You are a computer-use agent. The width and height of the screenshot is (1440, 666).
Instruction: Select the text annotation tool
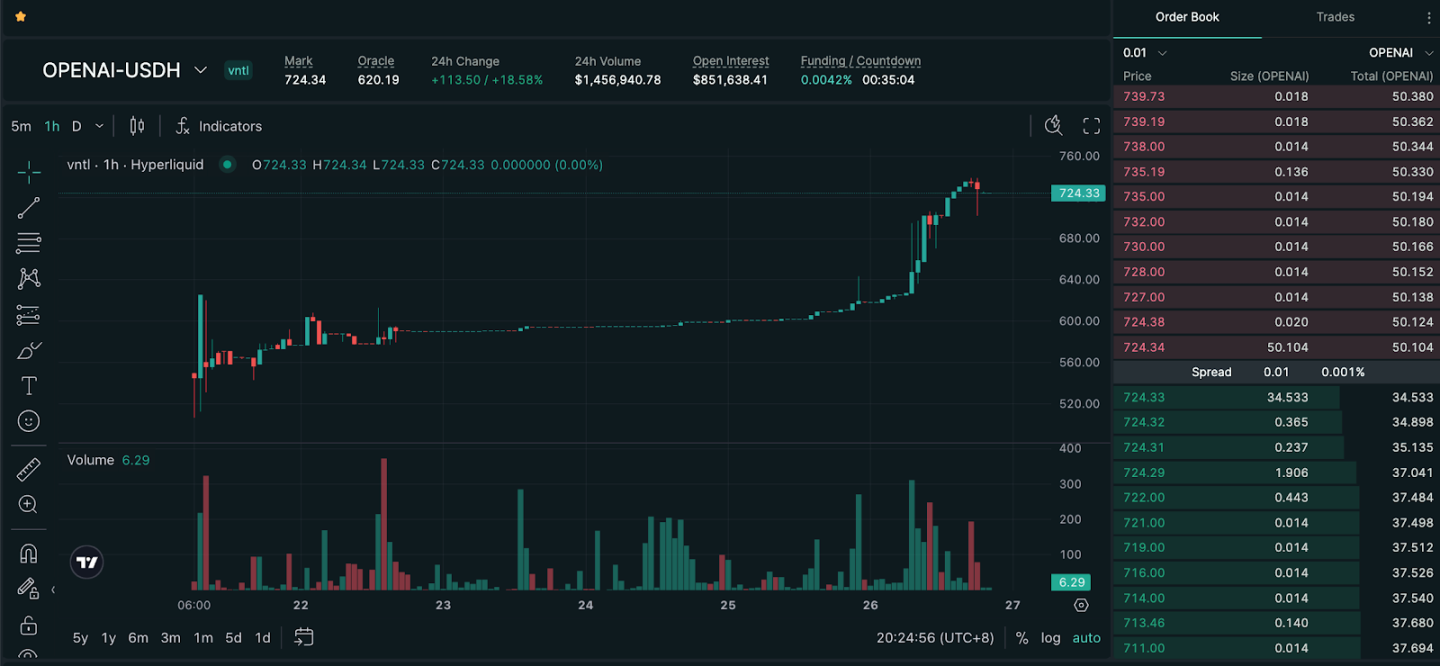click(29, 386)
